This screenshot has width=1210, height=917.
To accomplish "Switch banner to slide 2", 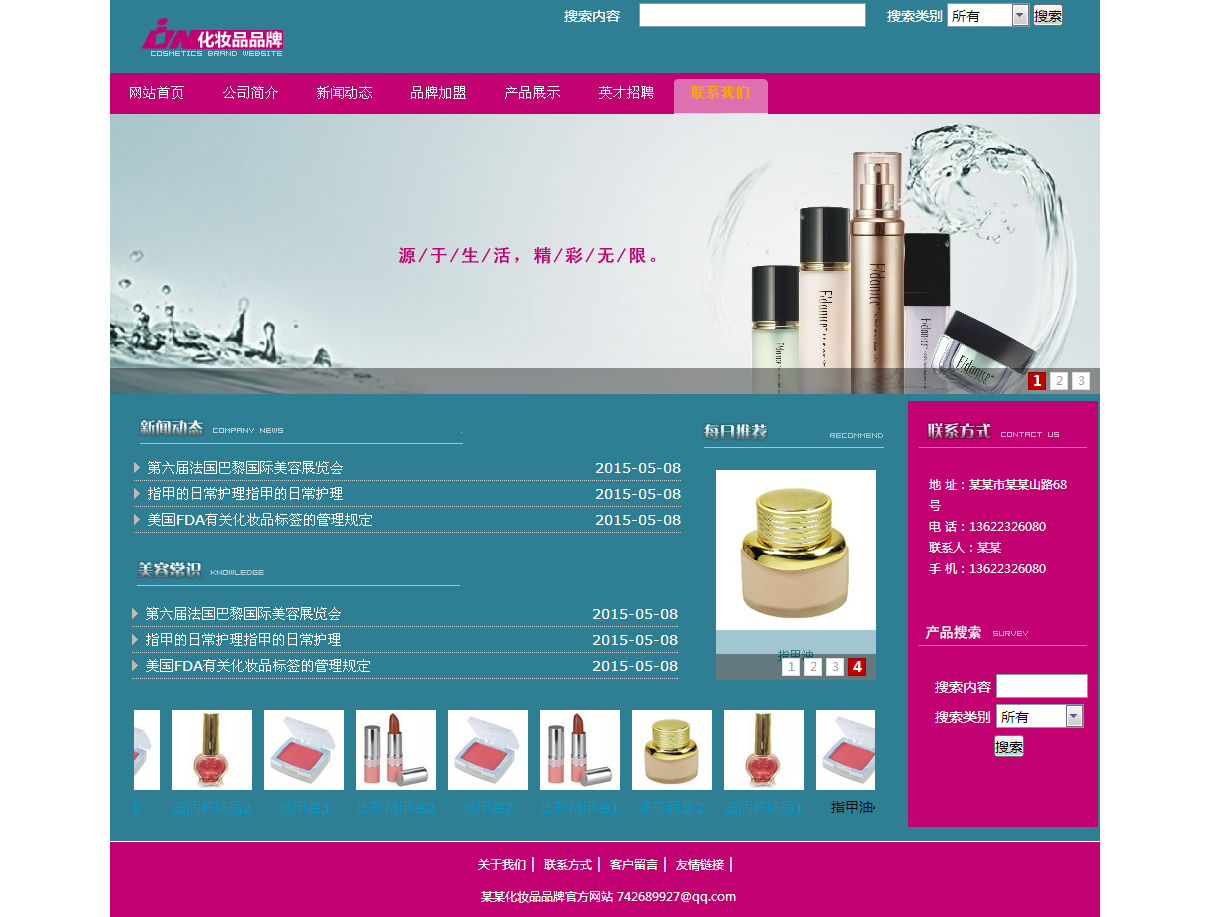I will pyautogui.click(x=1059, y=381).
